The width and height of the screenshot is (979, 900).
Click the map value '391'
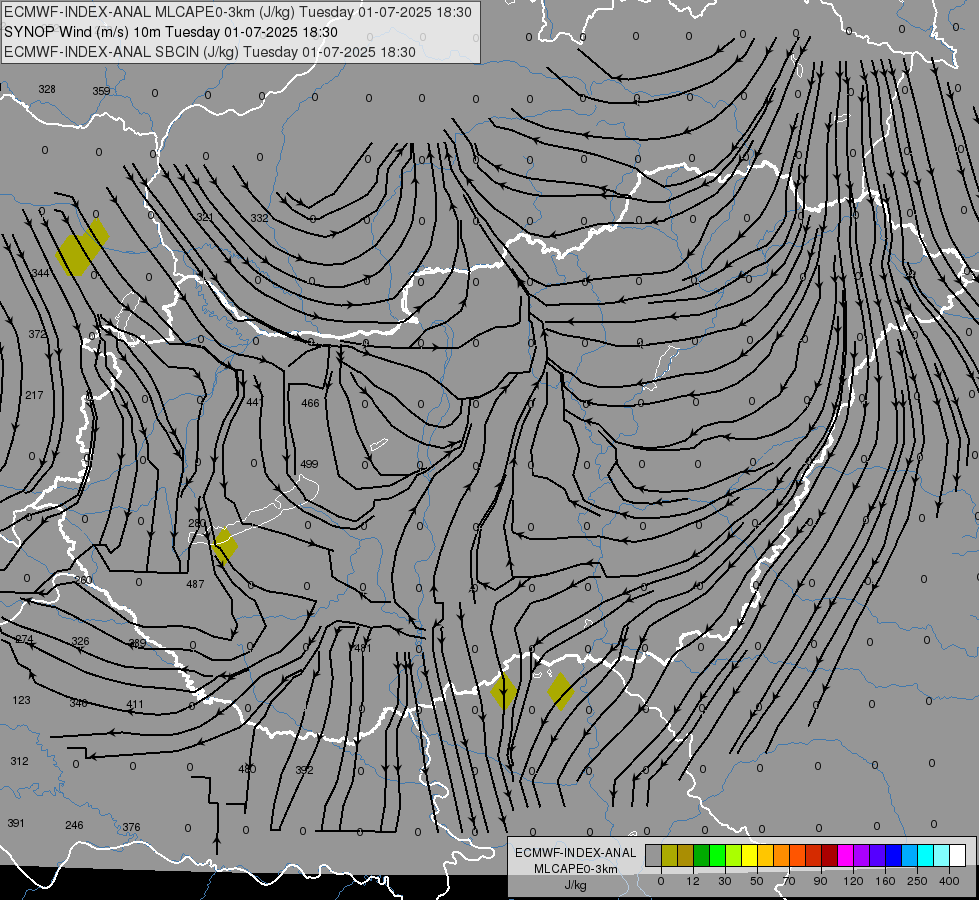(16, 823)
